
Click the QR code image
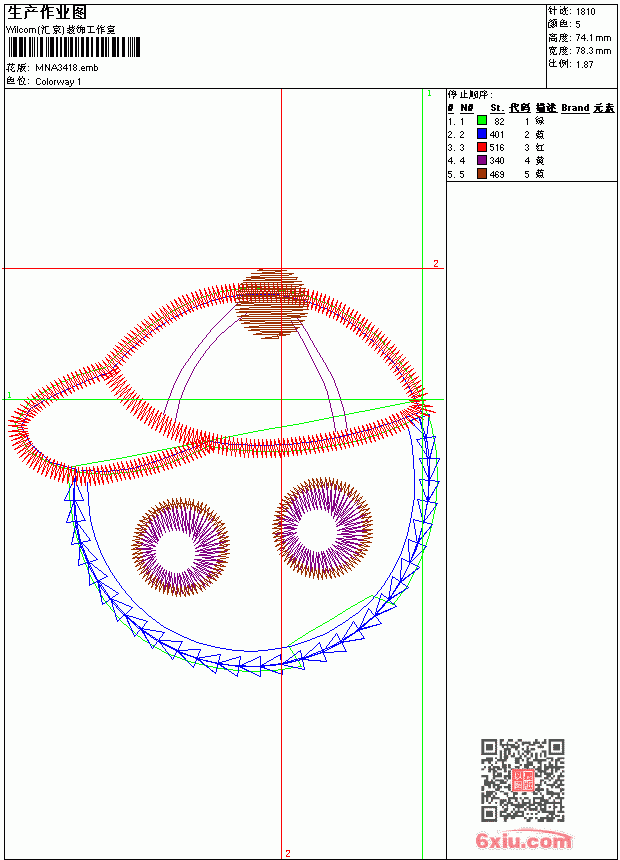[523, 780]
